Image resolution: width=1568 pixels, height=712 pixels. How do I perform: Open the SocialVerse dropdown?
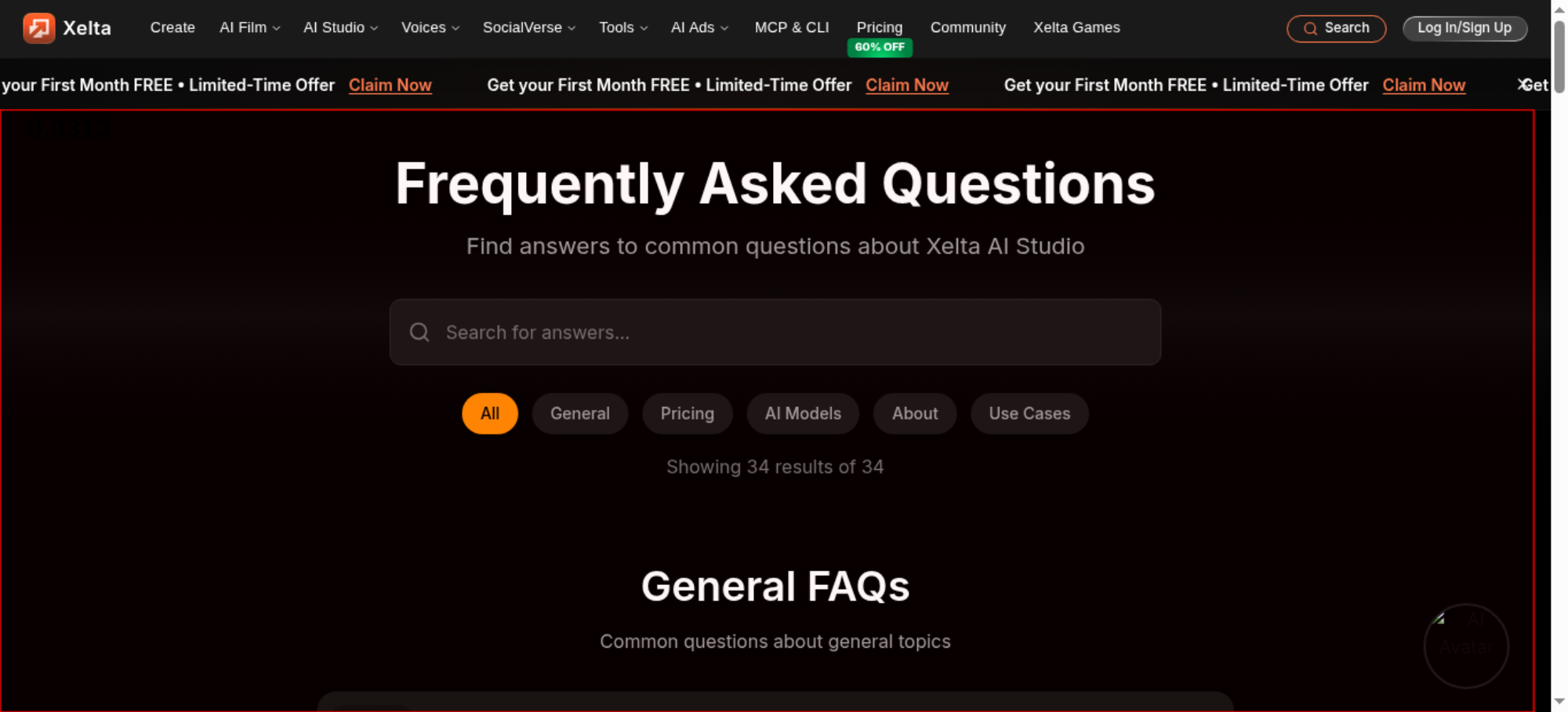(x=529, y=27)
